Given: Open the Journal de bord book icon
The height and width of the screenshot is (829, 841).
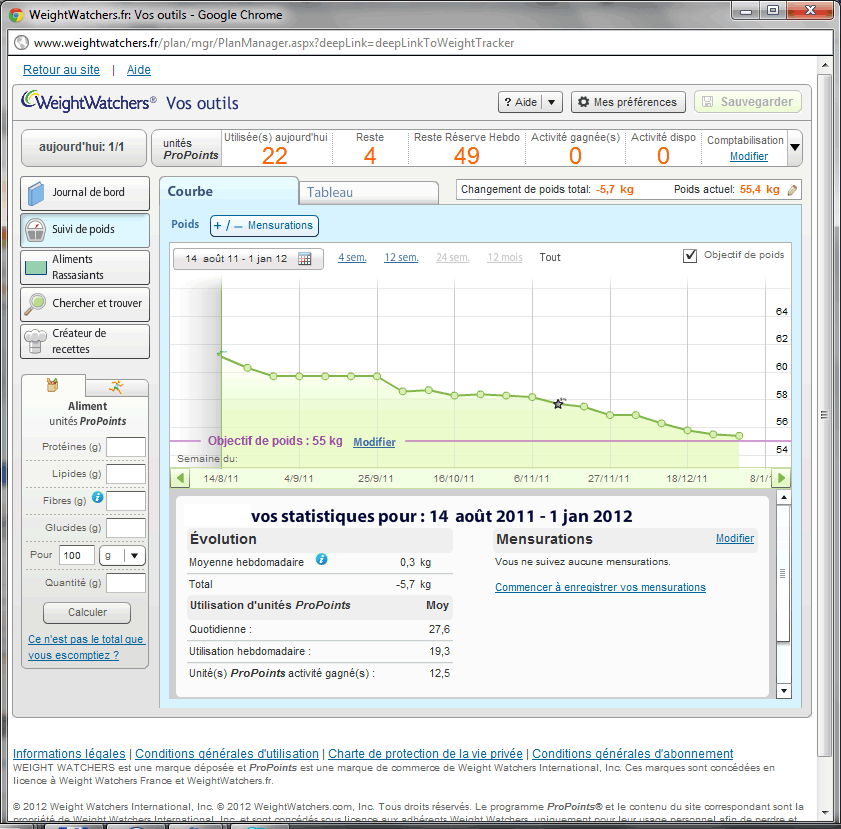Looking at the screenshot, I should [36, 193].
